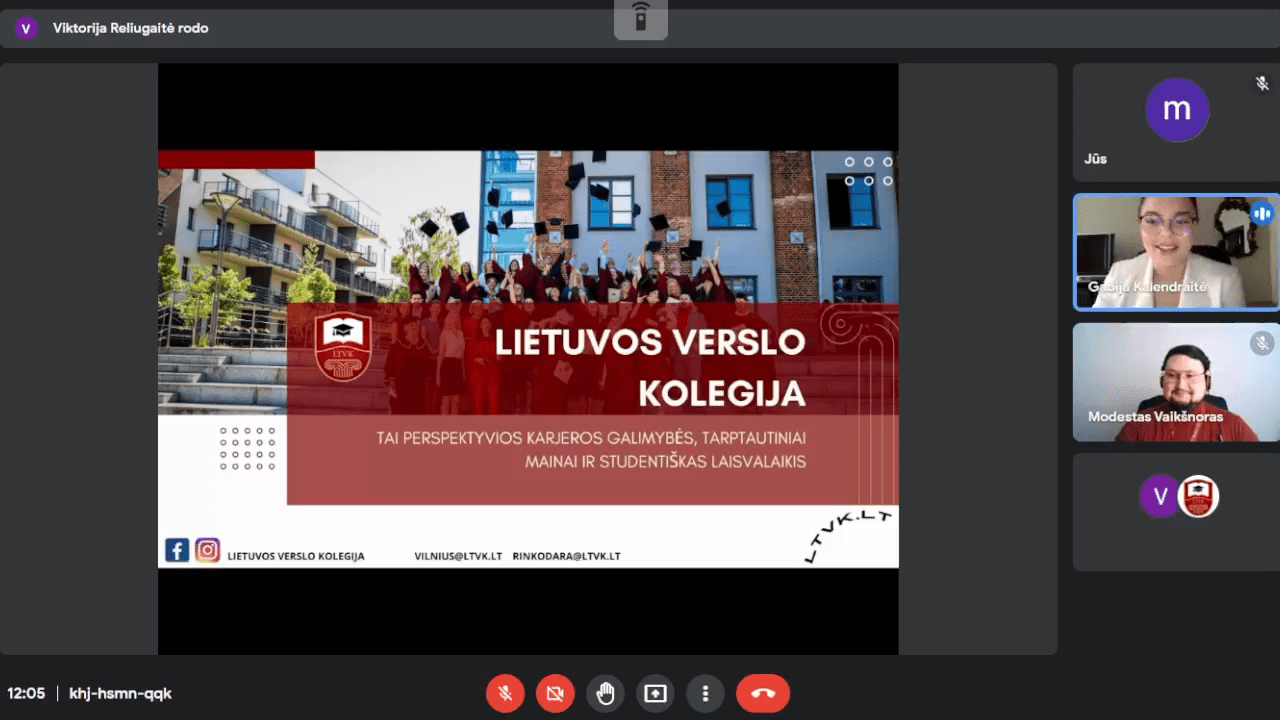Click the muted mic icon on Modestas's tile
Screen dimensions: 1280x720
tap(1262, 344)
